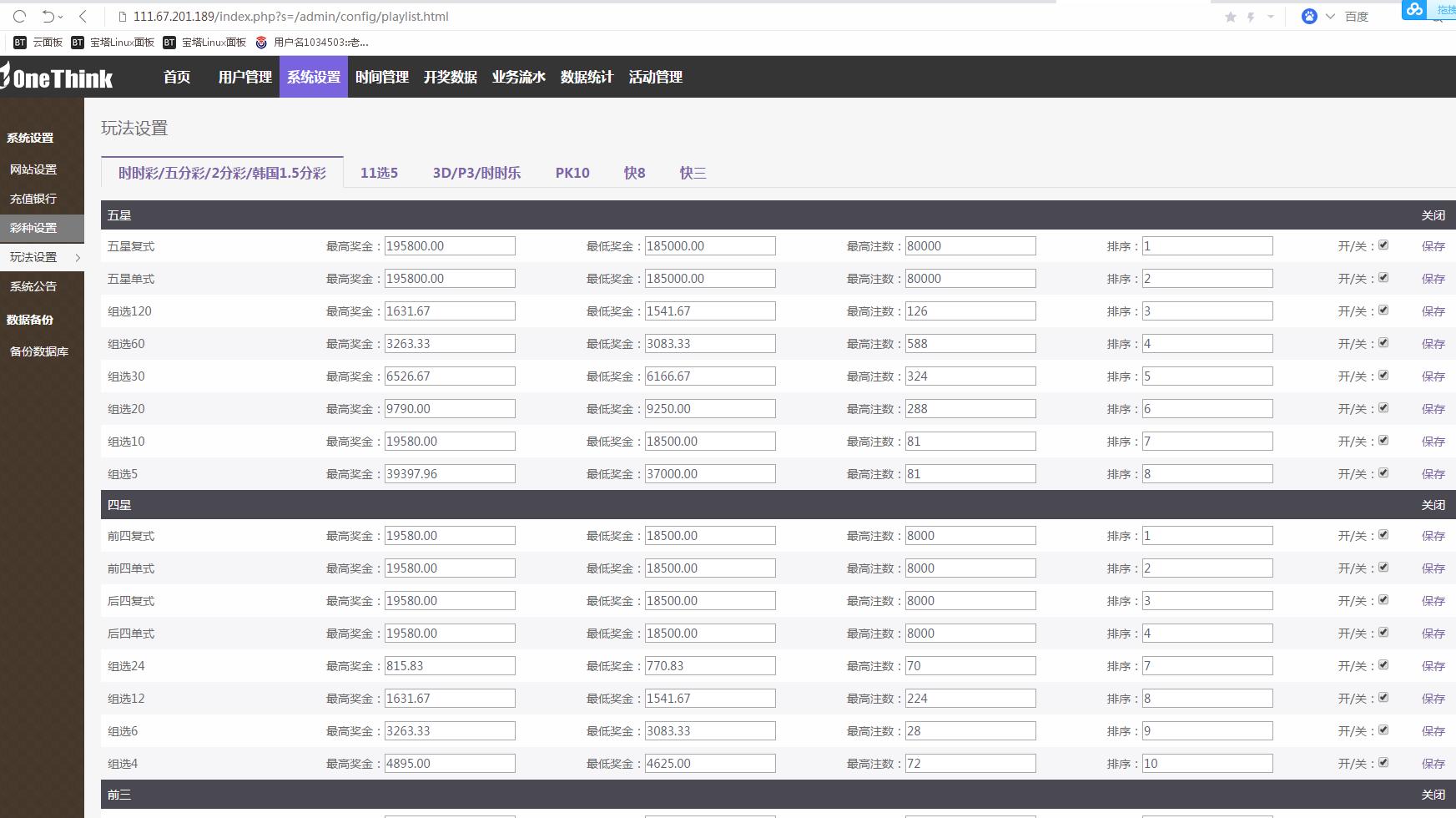Click 保存 for the 五星单式 row
1456x818 pixels.
point(1433,279)
